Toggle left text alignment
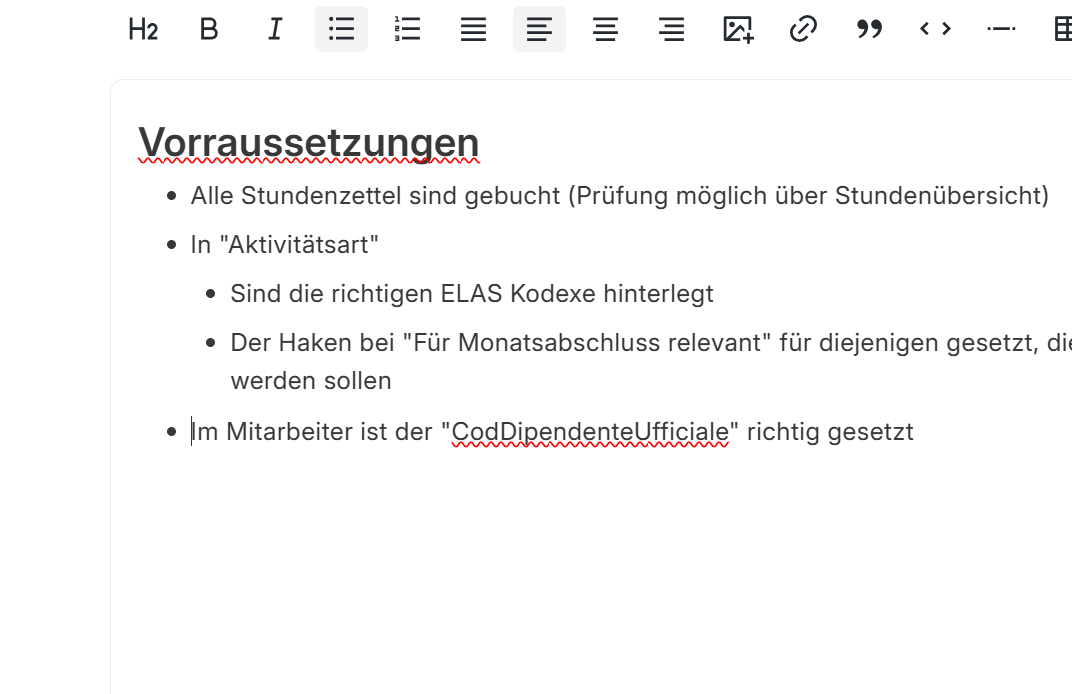The image size is (1072, 694). [539, 30]
